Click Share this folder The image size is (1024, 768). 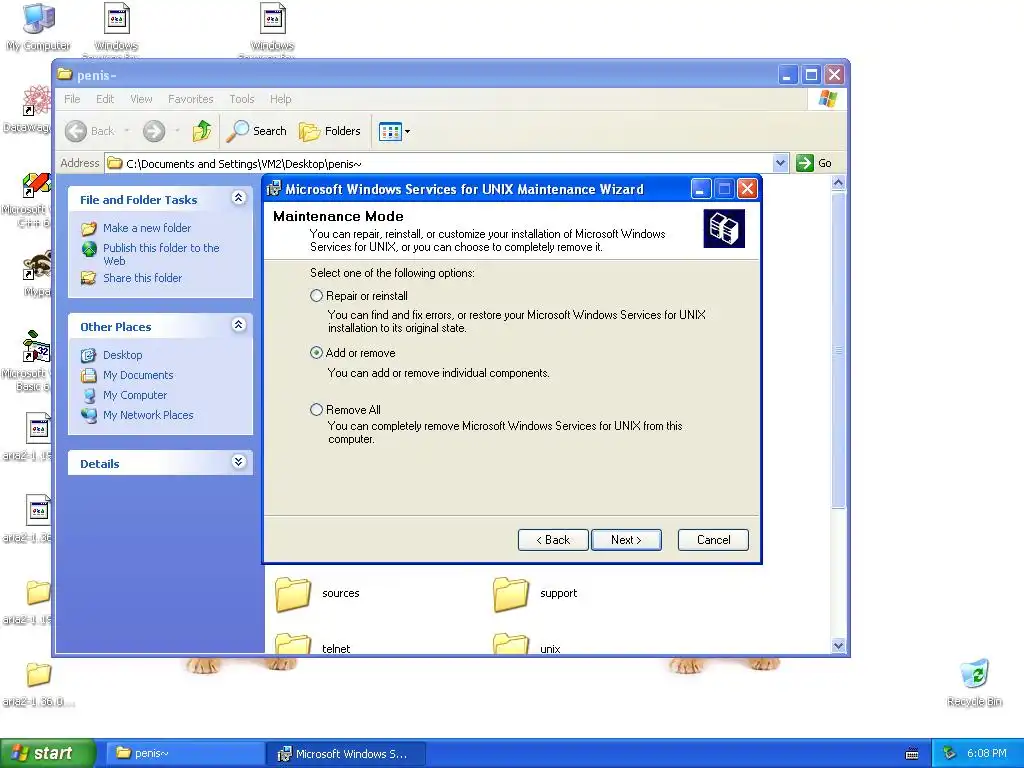142,278
